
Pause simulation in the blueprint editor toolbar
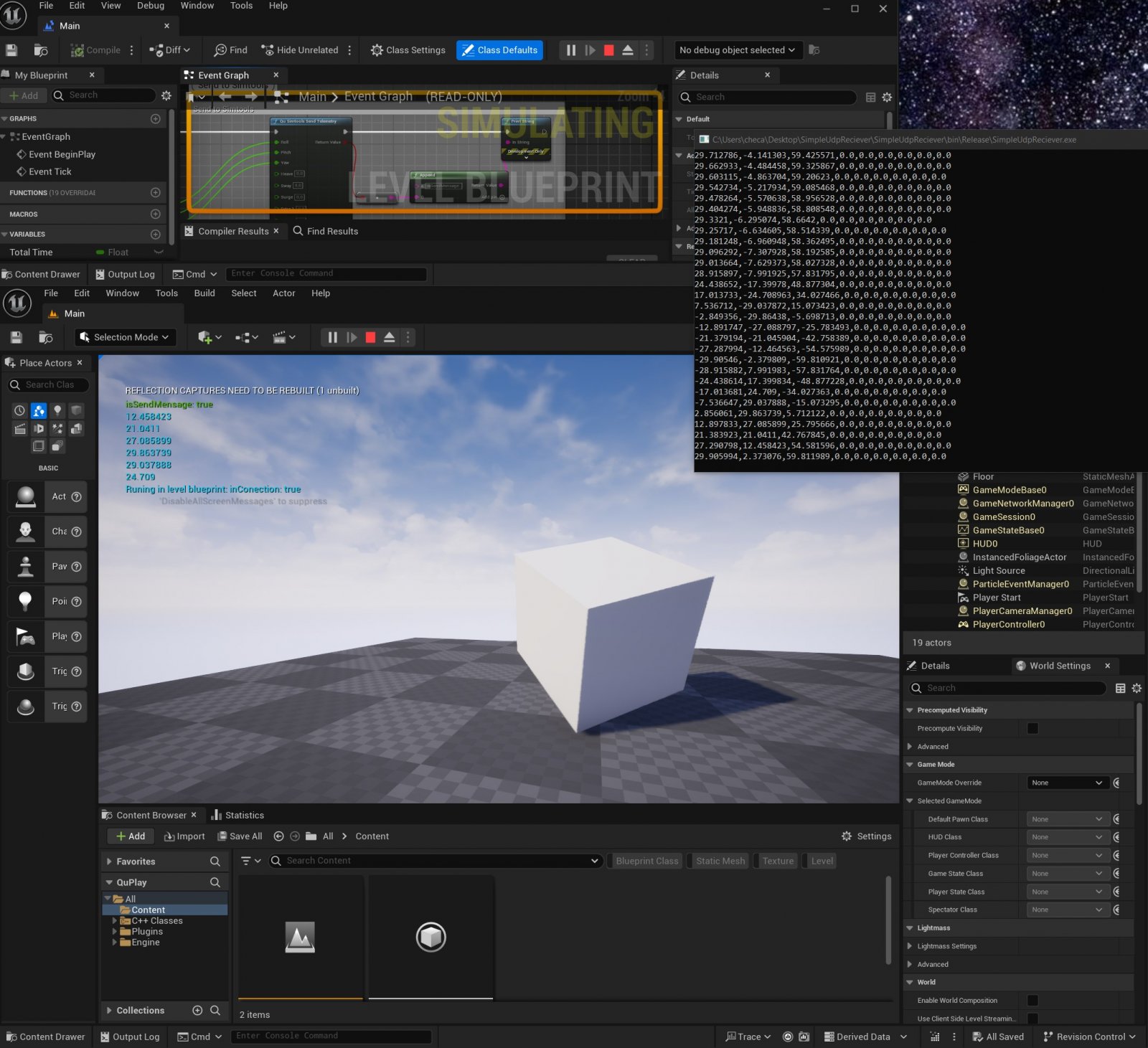point(571,50)
